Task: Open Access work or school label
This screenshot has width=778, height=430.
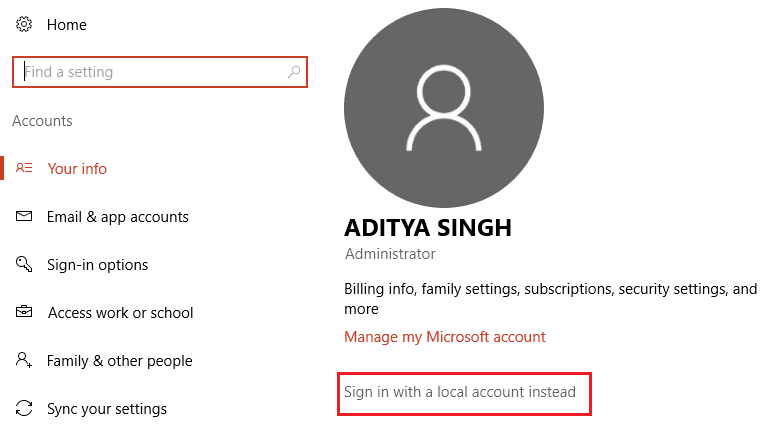Action: [x=120, y=313]
